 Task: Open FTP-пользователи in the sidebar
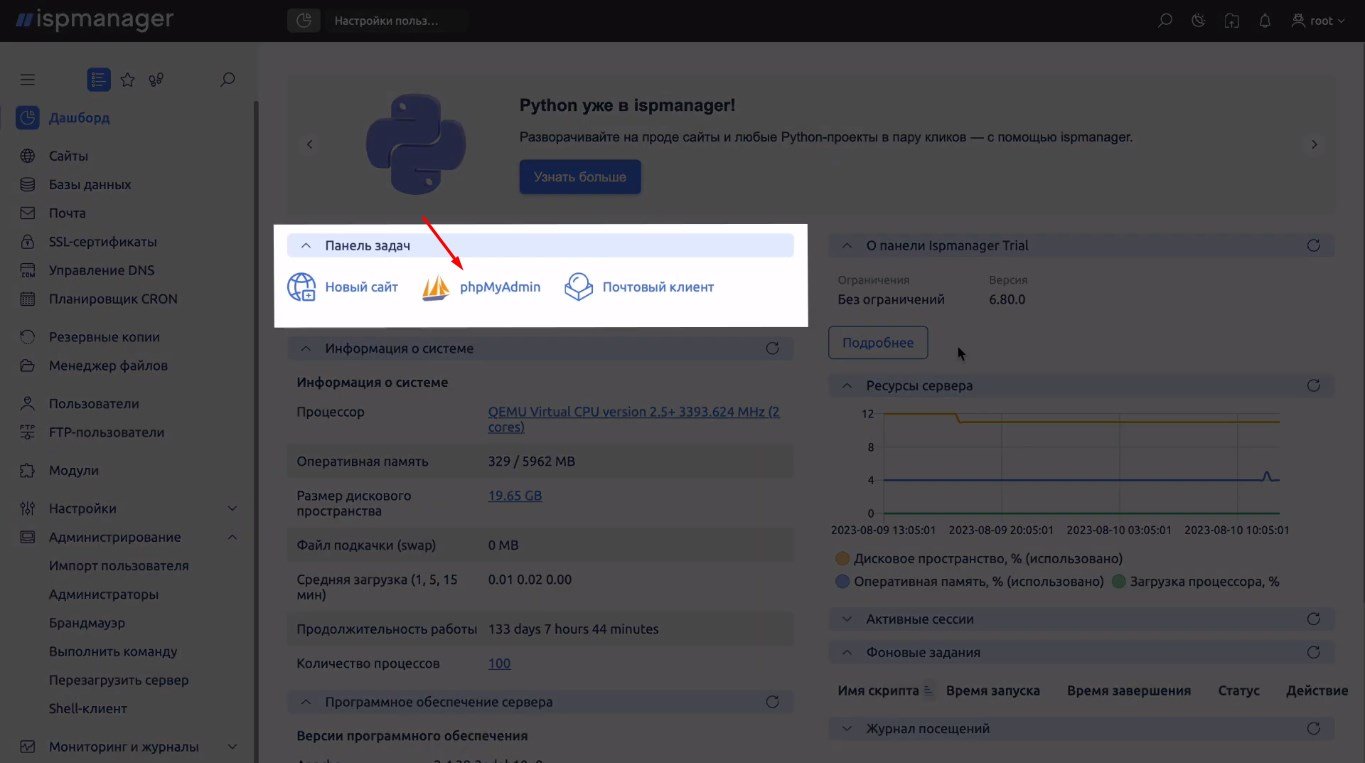coord(106,433)
